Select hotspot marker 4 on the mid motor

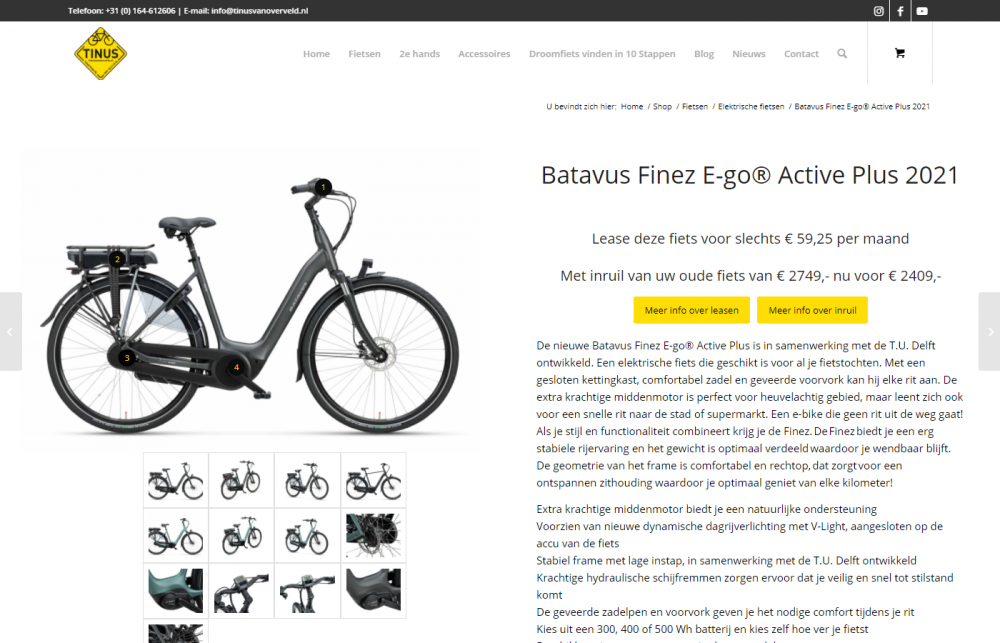pyautogui.click(x=237, y=367)
